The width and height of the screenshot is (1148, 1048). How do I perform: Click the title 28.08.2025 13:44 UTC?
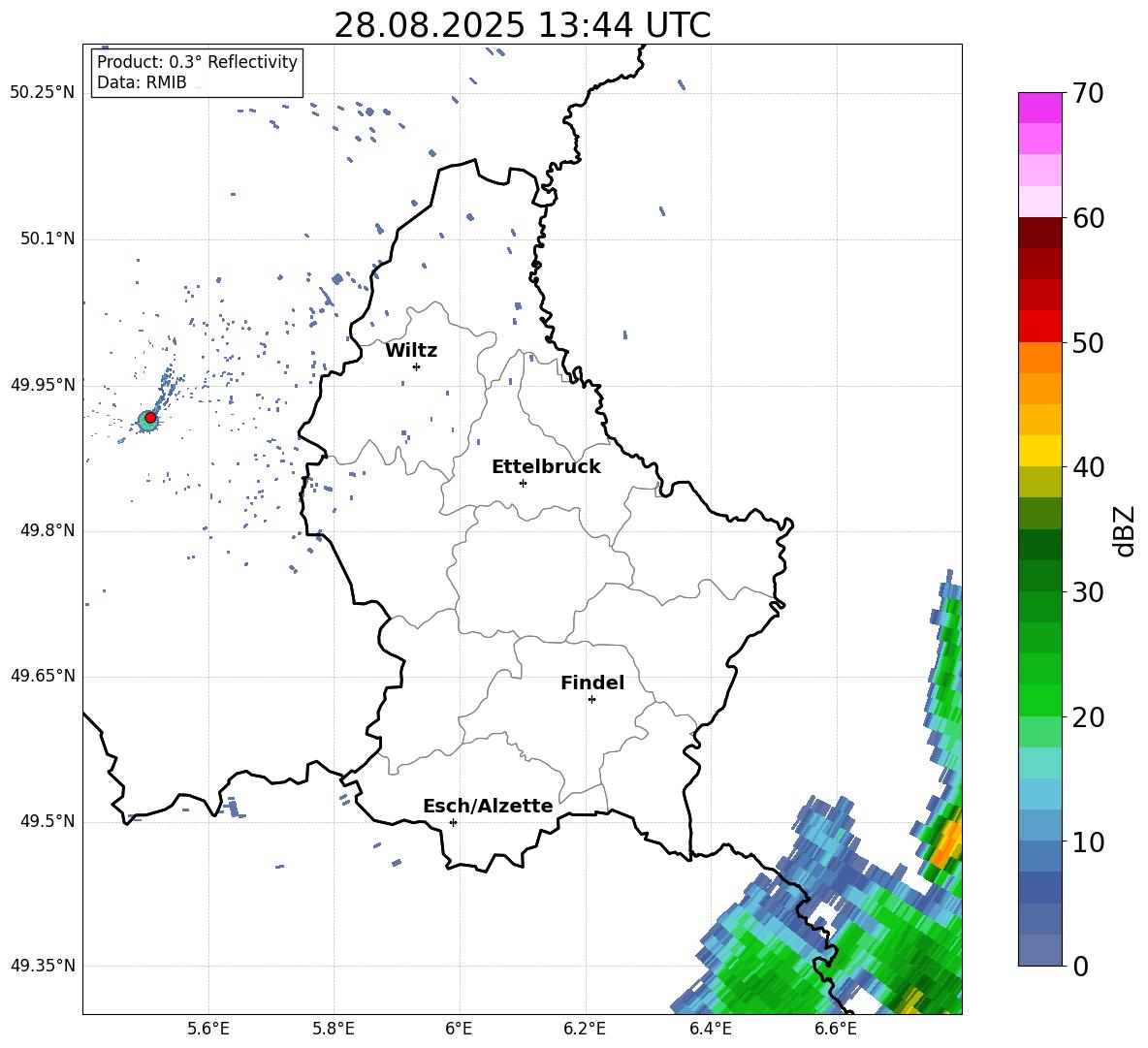click(522, 25)
